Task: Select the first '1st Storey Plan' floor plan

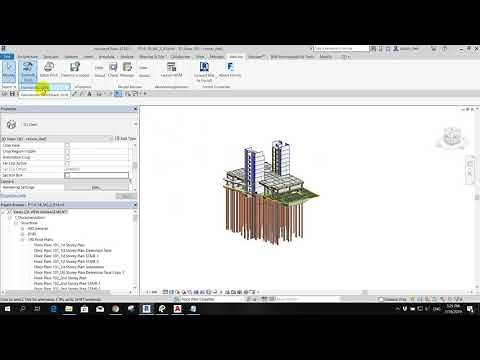Action: (59, 245)
